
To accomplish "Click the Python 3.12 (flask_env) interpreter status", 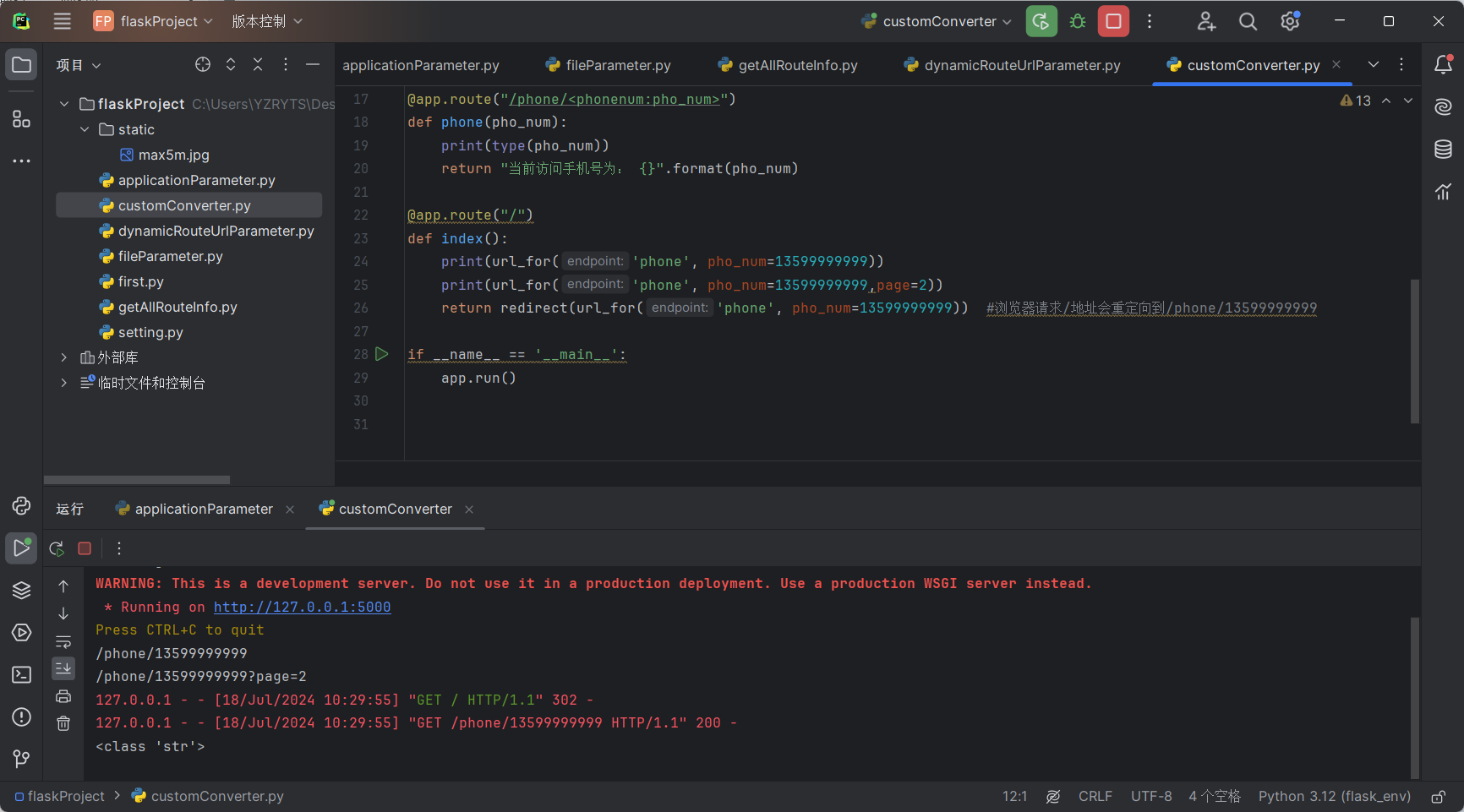I will [1334, 796].
